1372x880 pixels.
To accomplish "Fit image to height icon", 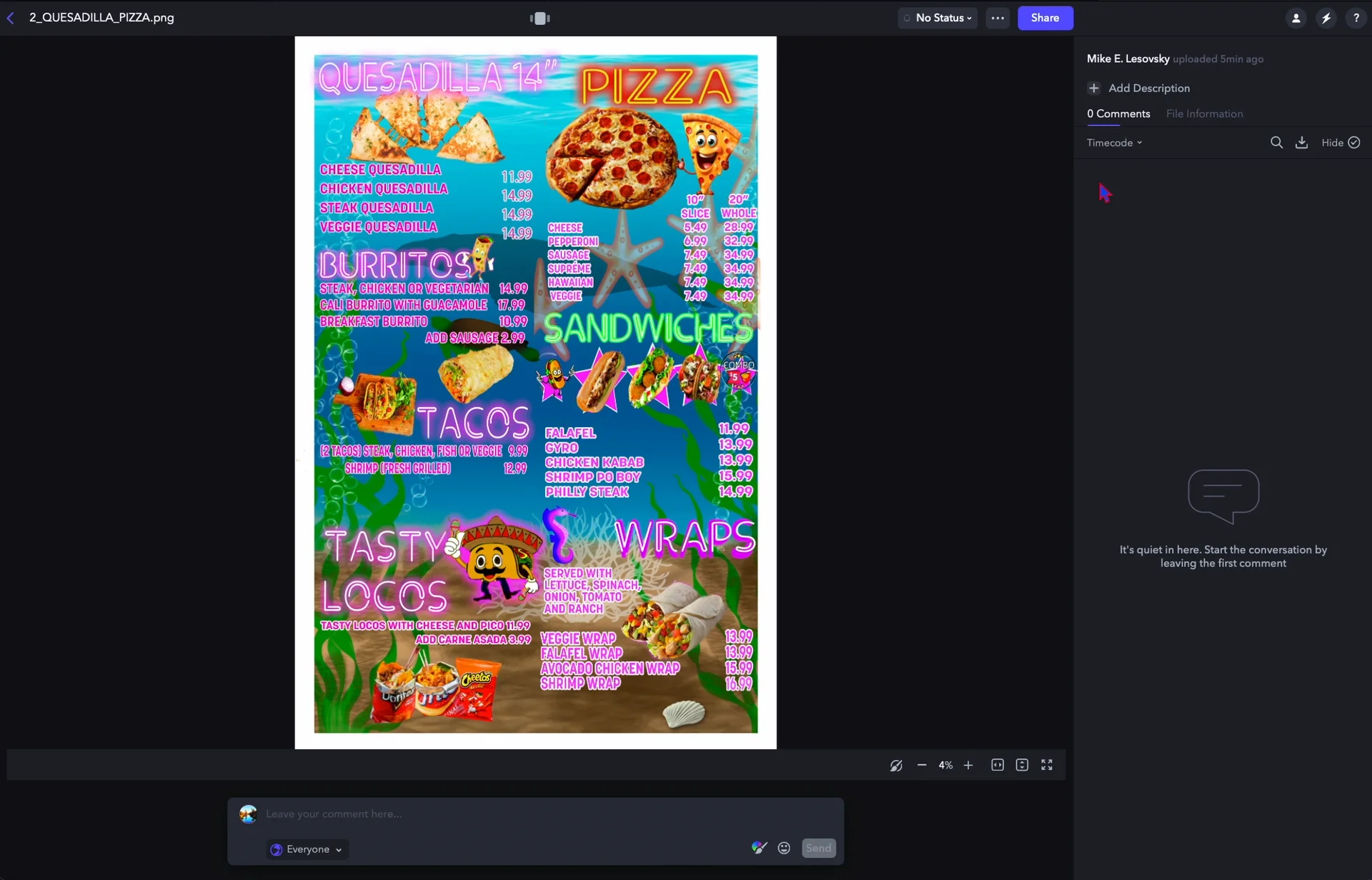I will 1022,765.
